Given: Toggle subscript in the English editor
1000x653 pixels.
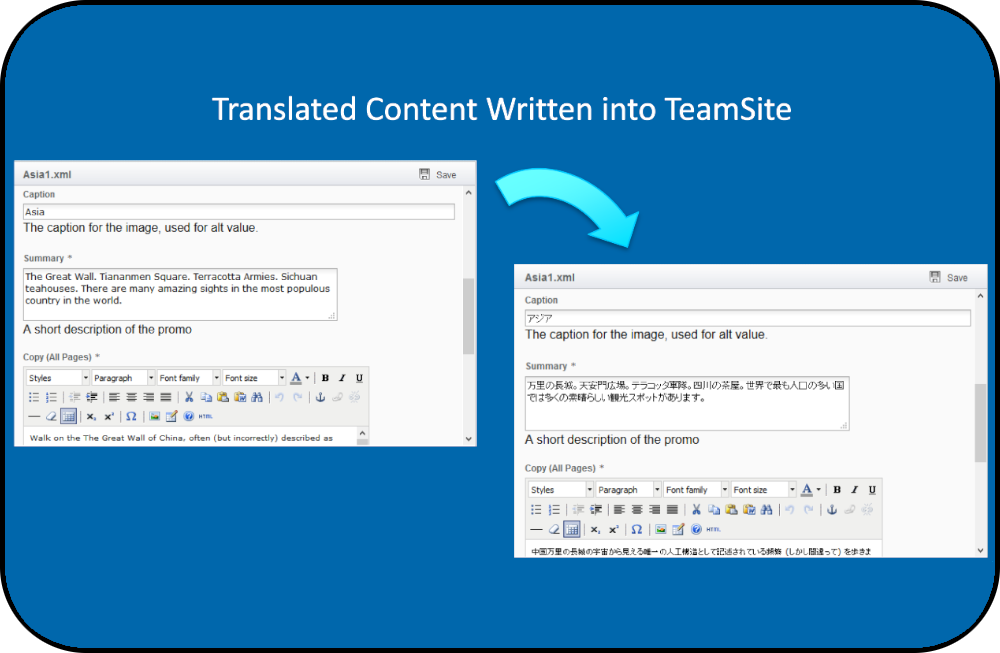Looking at the screenshot, I should pyautogui.click(x=91, y=416).
